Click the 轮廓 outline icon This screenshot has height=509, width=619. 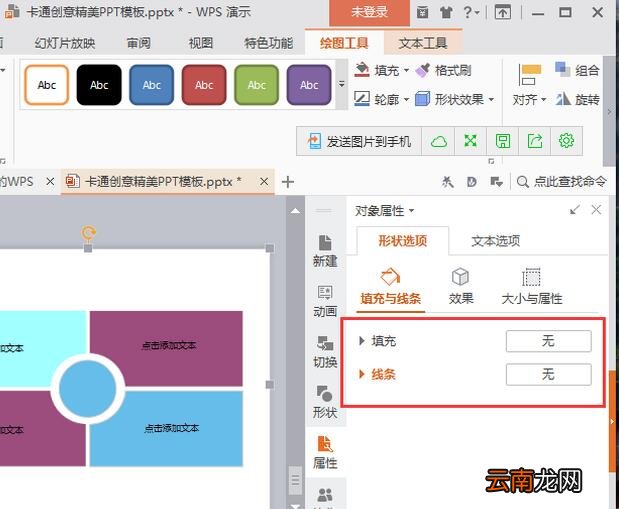click(362, 99)
